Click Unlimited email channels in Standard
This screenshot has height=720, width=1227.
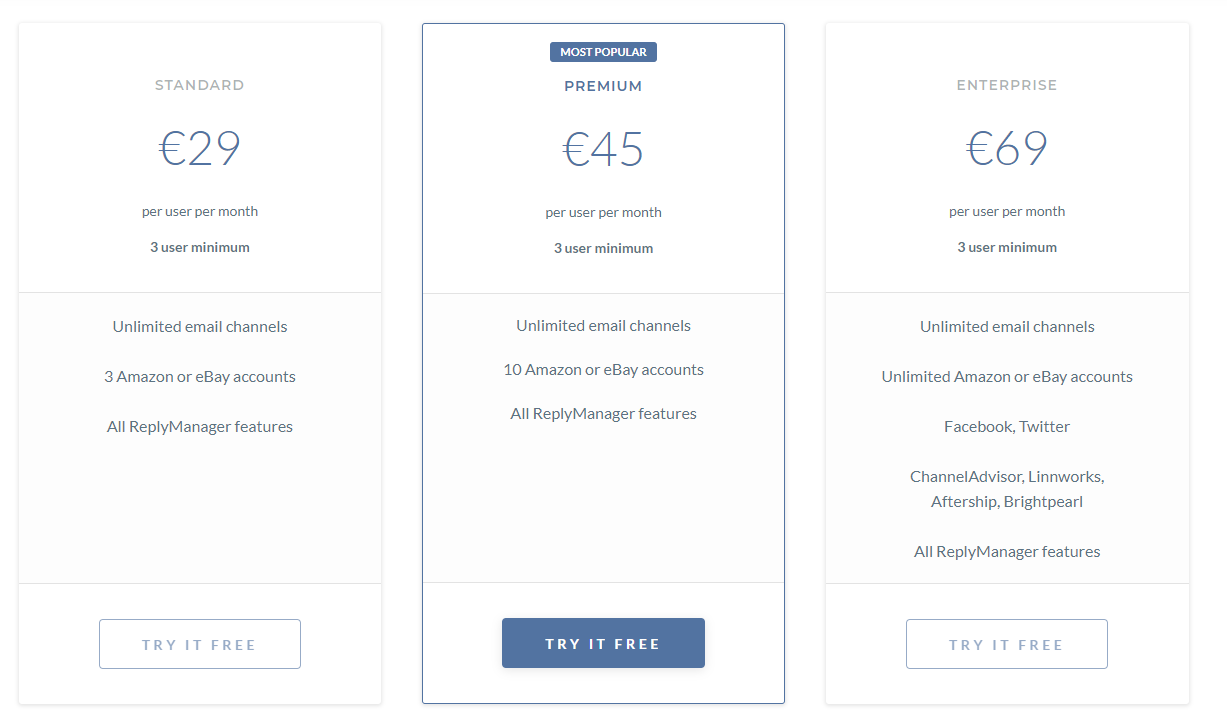[x=200, y=327]
